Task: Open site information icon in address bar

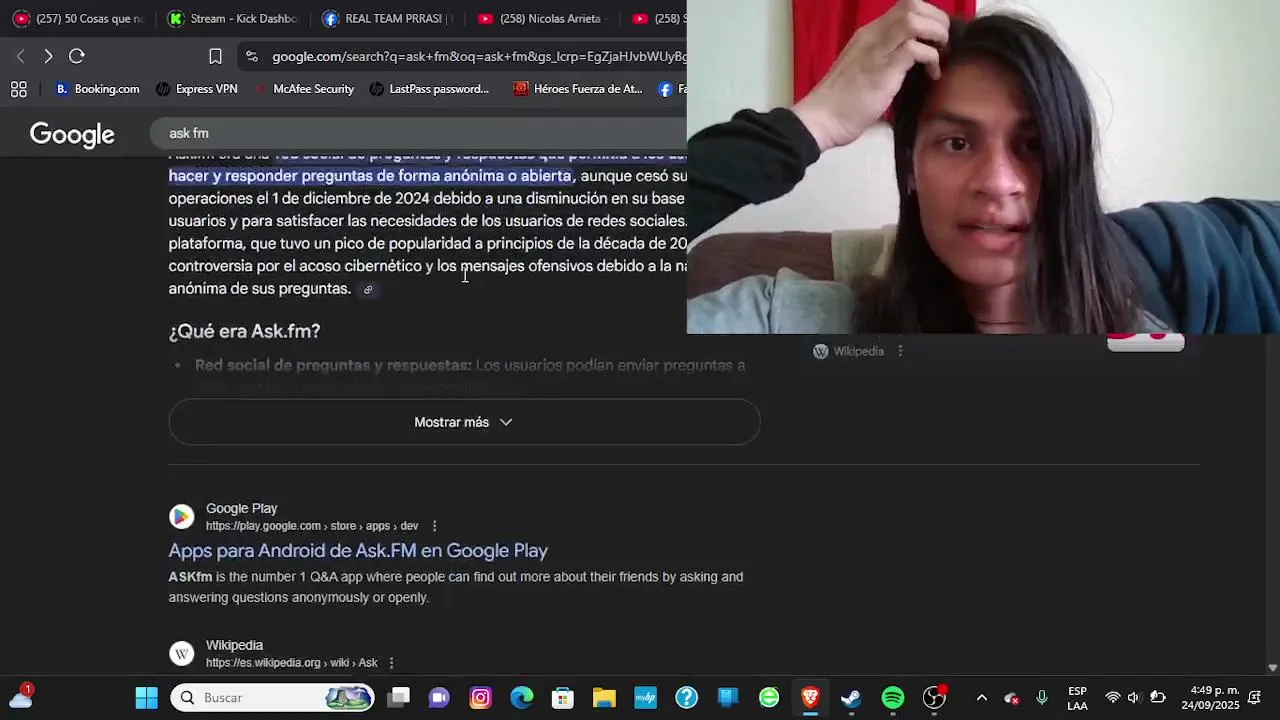Action: point(251,57)
